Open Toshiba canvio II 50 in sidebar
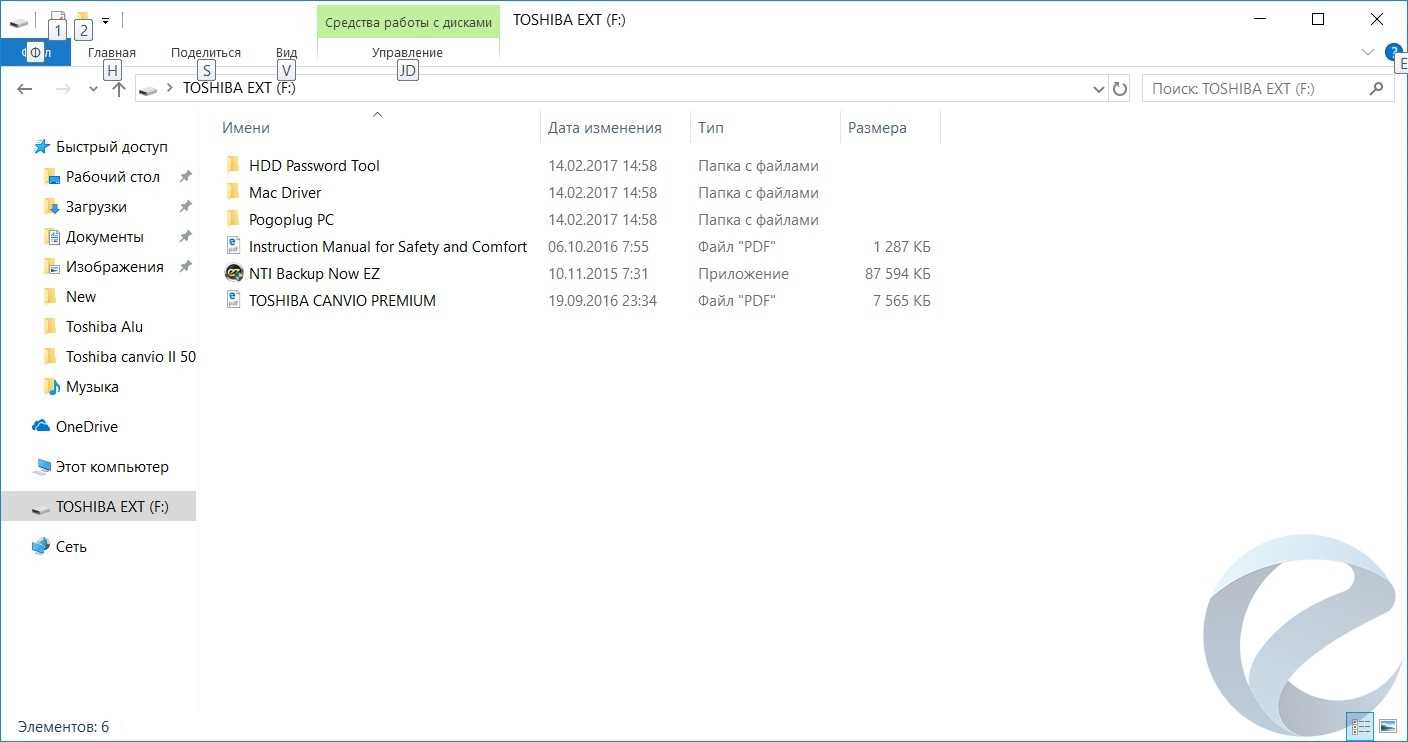Viewport: 1408px width, 742px height. click(x=131, y=357)
